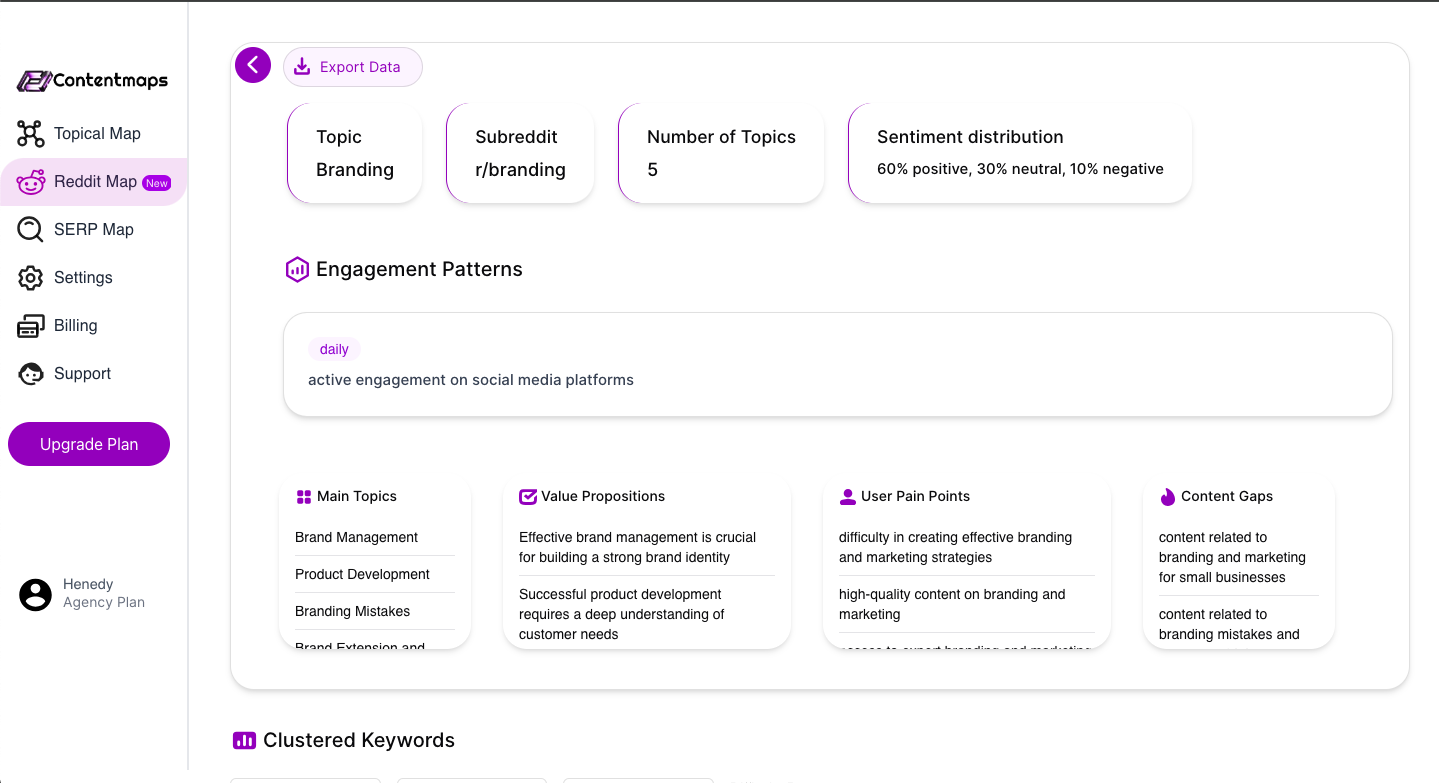Click the Henedy profile avatar icon
Viewport: 1439px width, 783px height.
coord(36,594)
